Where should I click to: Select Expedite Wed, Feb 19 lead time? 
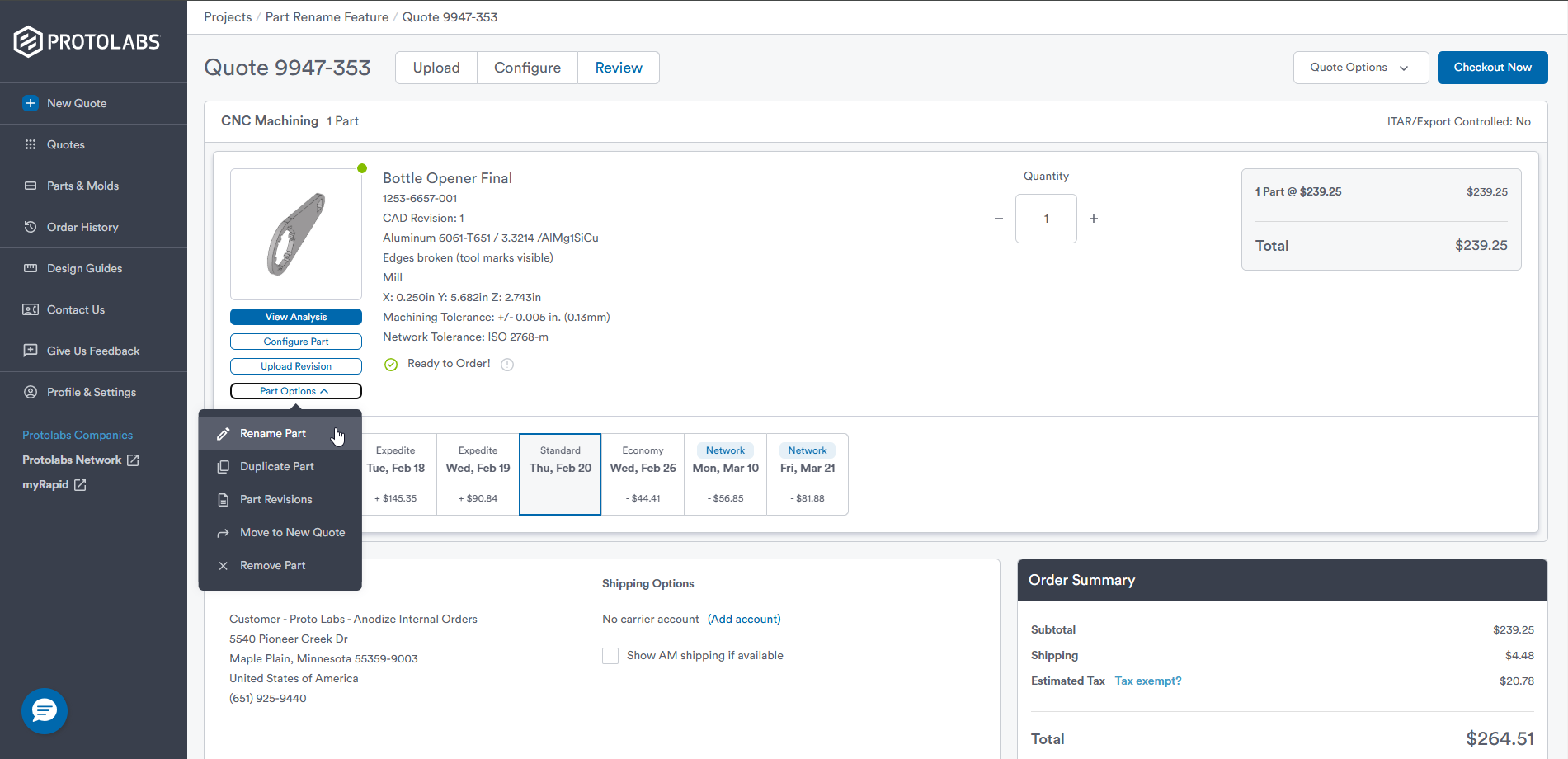pos(478,474)
